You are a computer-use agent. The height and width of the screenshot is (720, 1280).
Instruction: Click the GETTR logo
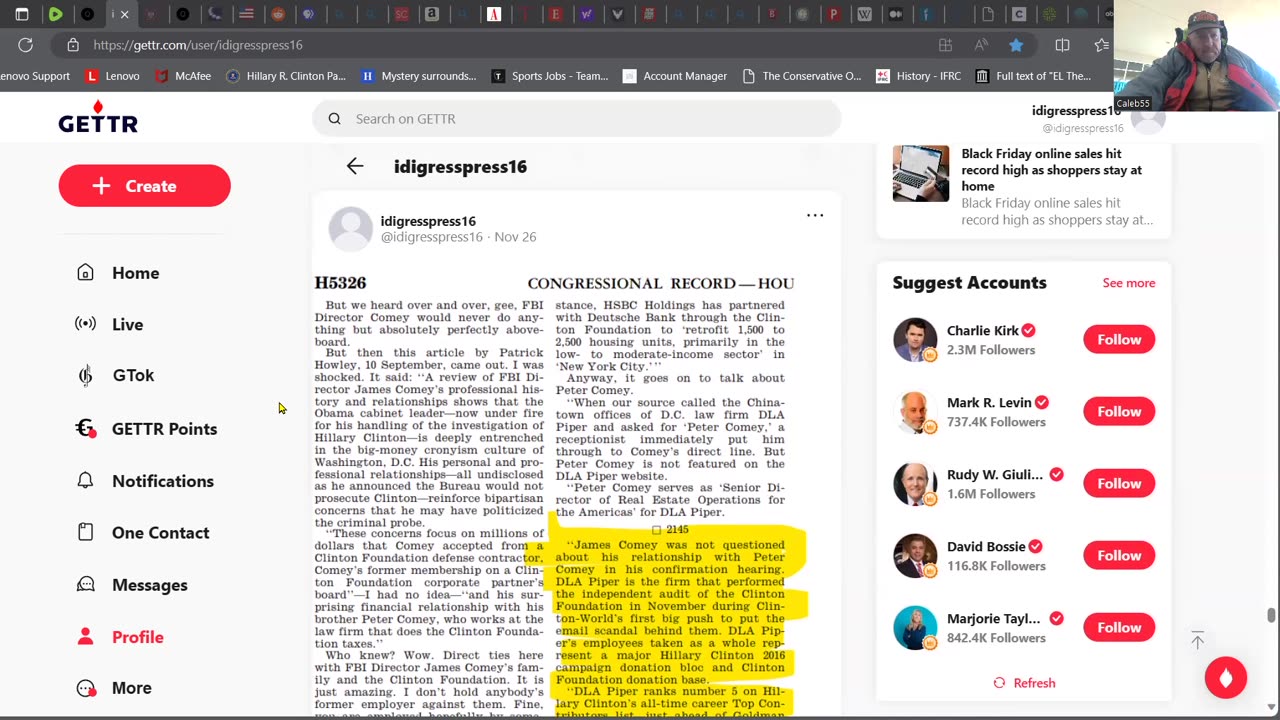[x=98, y=117]
